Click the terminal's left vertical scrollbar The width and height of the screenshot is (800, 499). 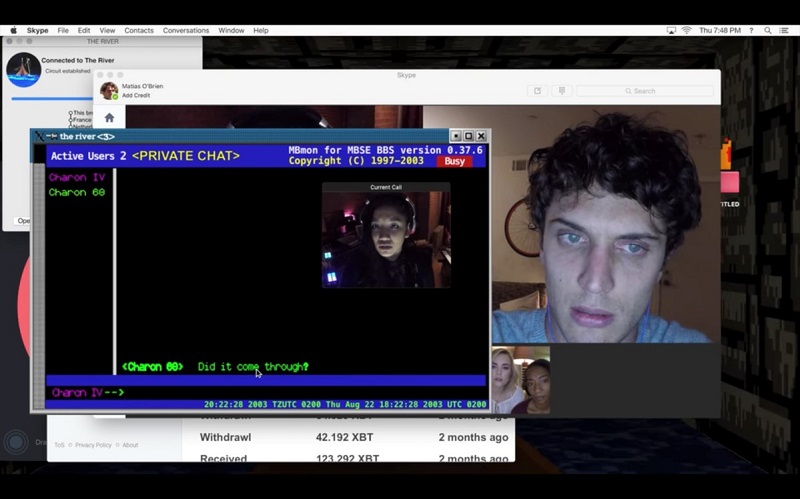(x=39, y=285)
